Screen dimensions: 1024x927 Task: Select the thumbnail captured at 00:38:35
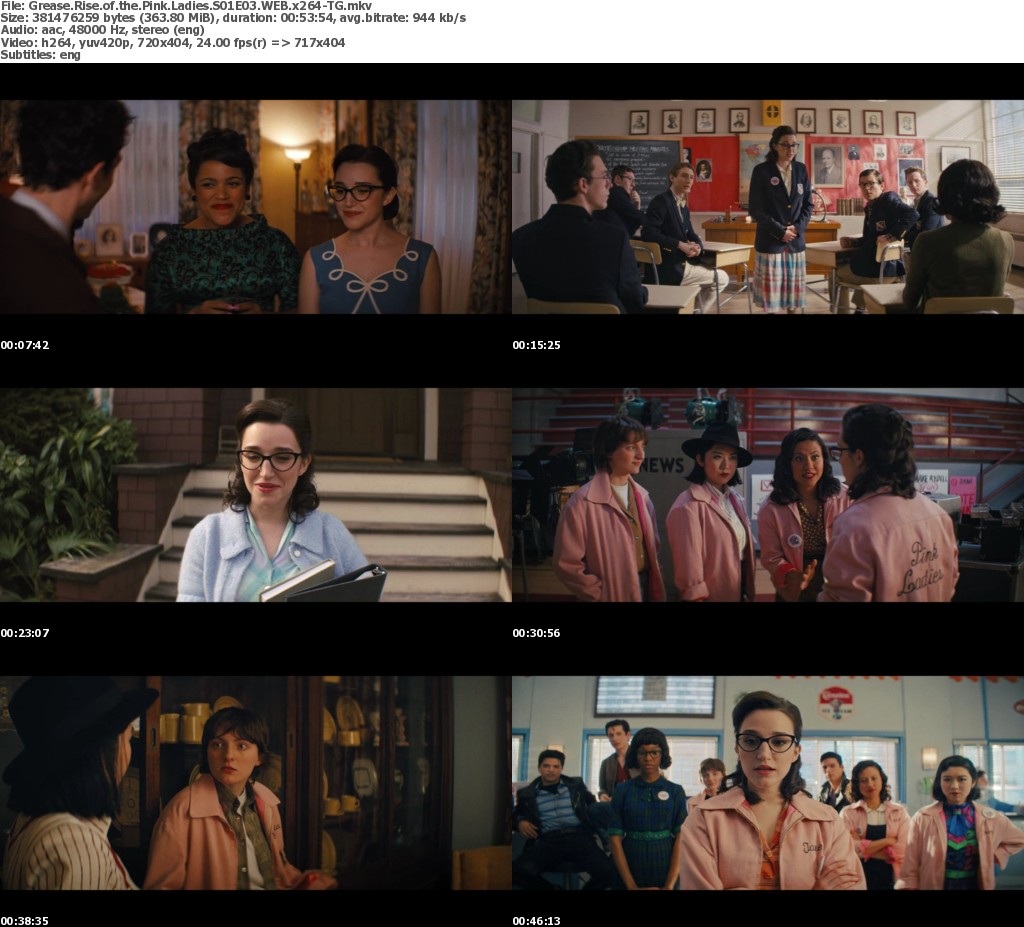[255, 783]
